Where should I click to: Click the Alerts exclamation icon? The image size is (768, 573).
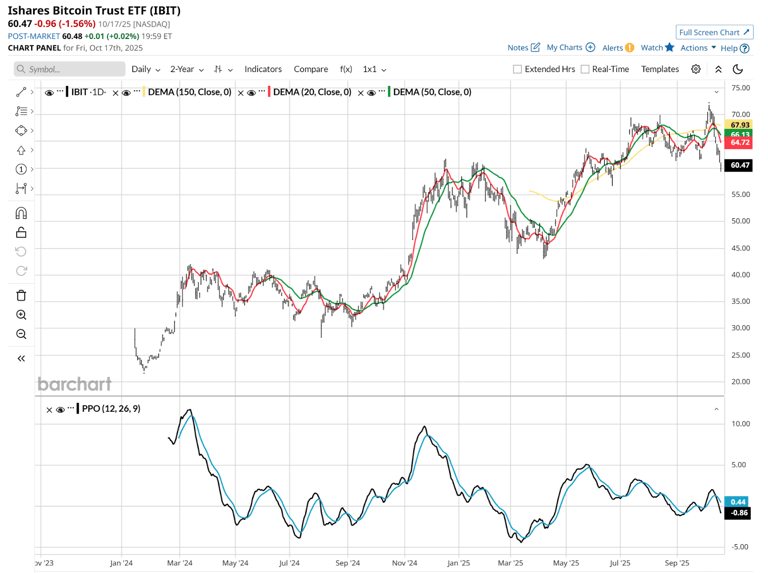(630, 48)
